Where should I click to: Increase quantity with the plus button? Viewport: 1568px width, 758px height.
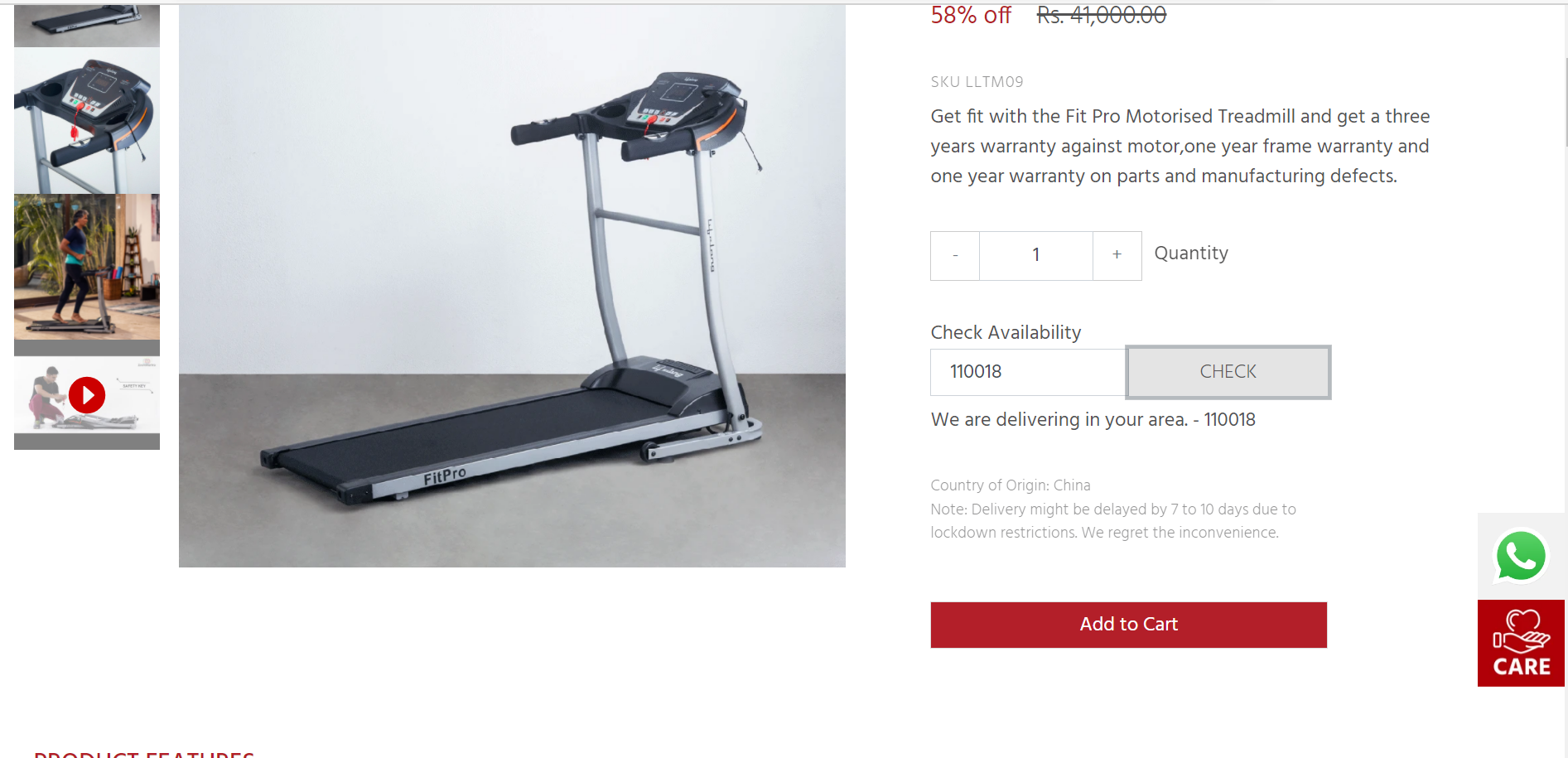[x=1117, y=255]
